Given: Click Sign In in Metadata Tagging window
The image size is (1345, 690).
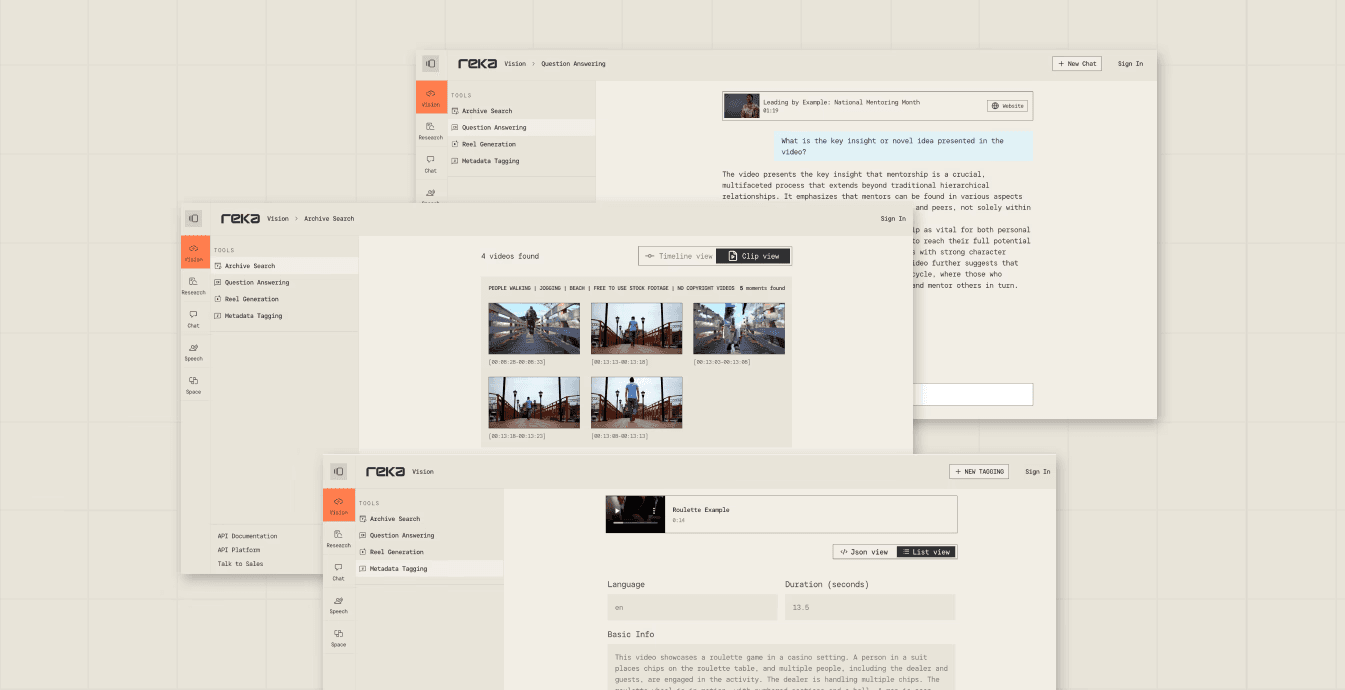Looking at the screenshot, I should 1038,471.
